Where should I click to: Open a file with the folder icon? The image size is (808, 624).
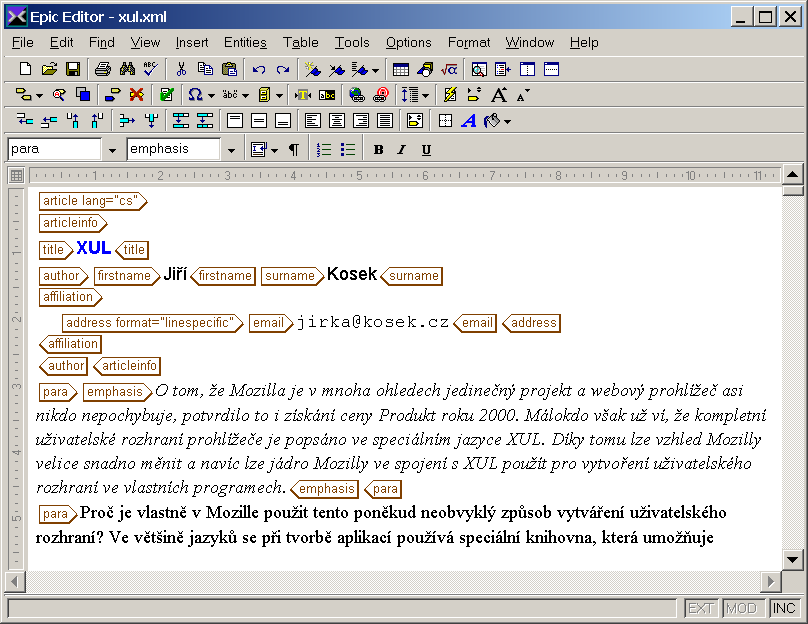49,69
